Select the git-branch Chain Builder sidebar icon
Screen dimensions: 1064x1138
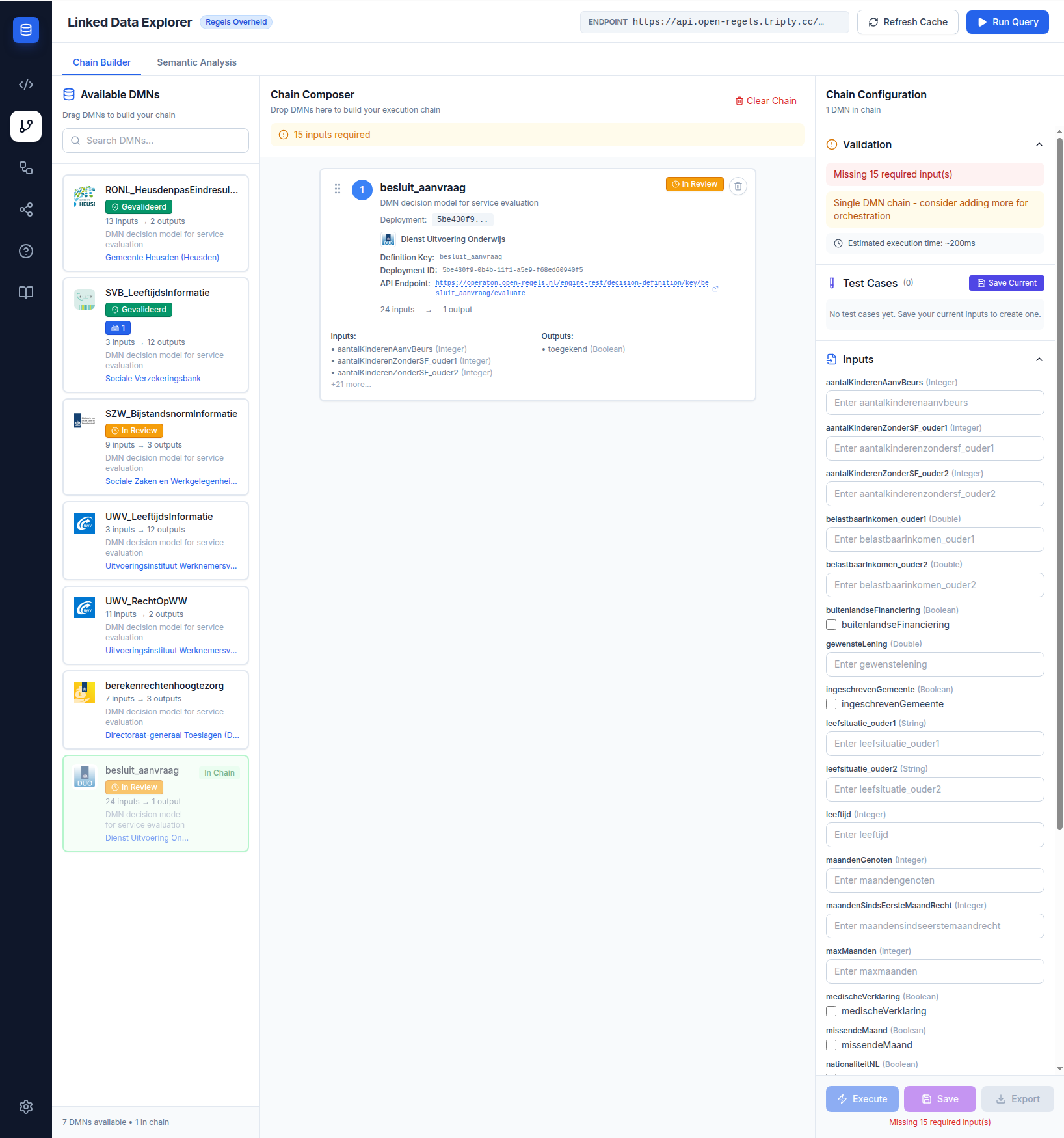(x=26, y=126)
